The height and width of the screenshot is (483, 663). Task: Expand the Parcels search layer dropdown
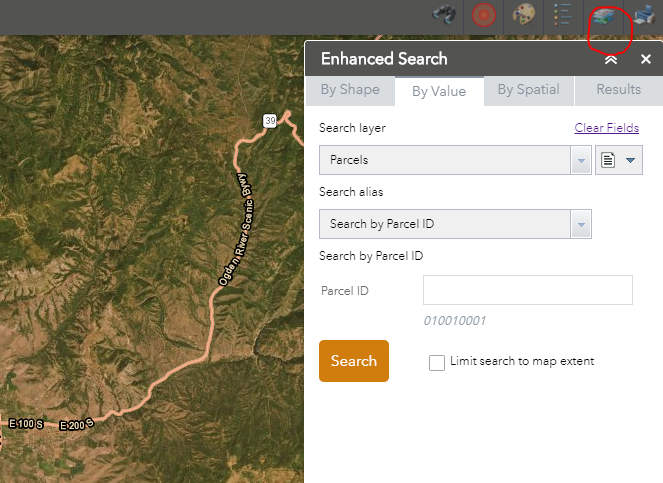point(581,160)
